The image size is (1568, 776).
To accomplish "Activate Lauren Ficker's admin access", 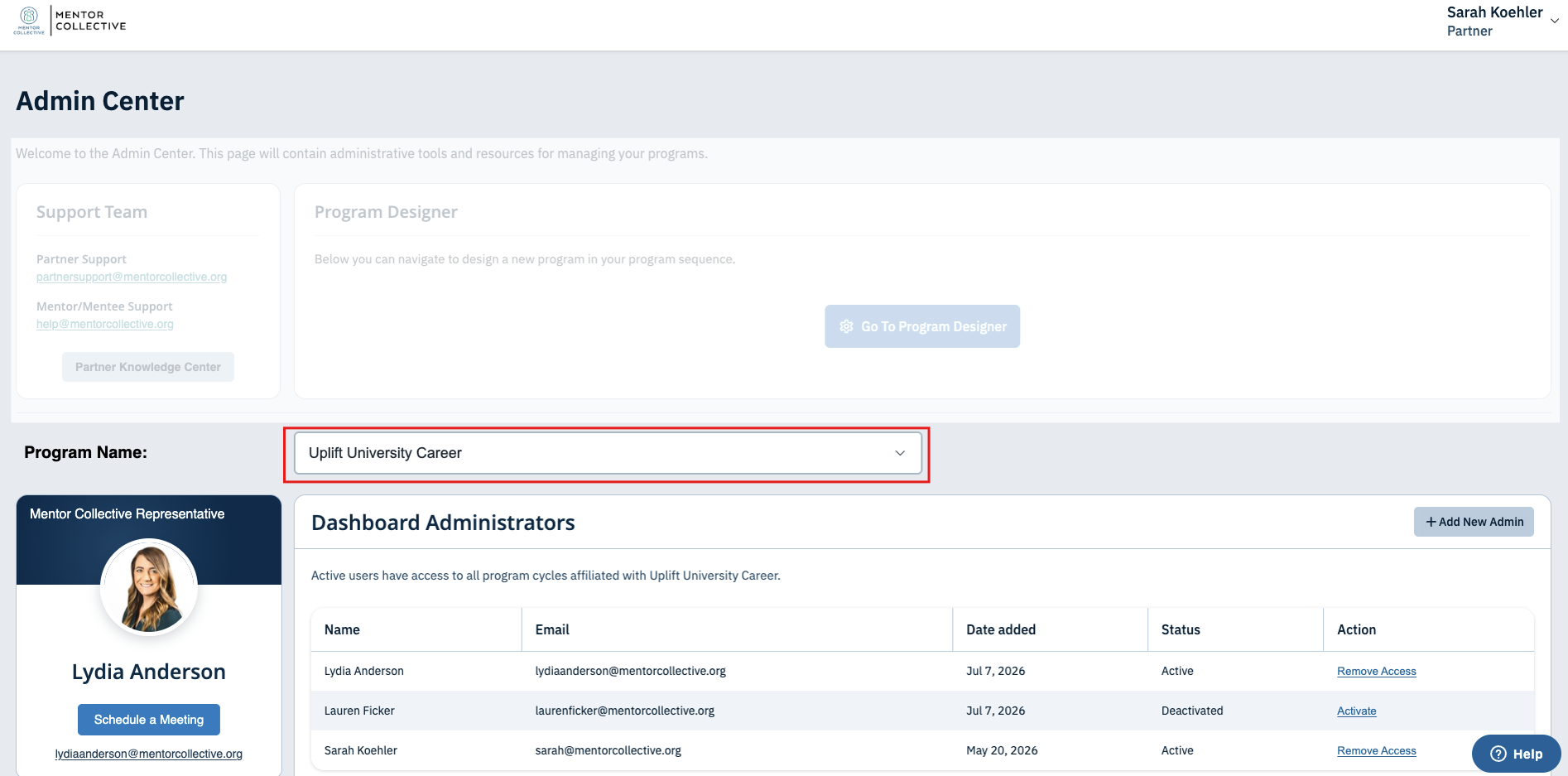I will tap(1357, 711).
